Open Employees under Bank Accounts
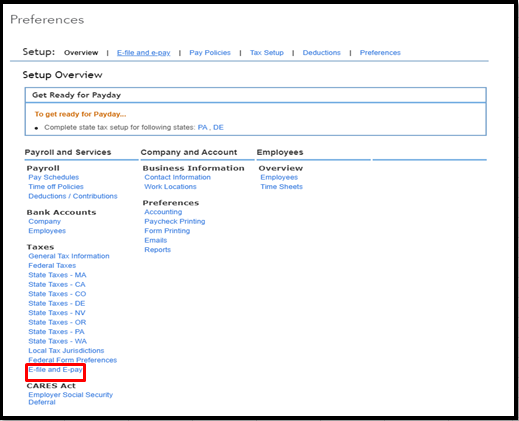Viewport: 519px width, 421px height. [x=47, y=231]
